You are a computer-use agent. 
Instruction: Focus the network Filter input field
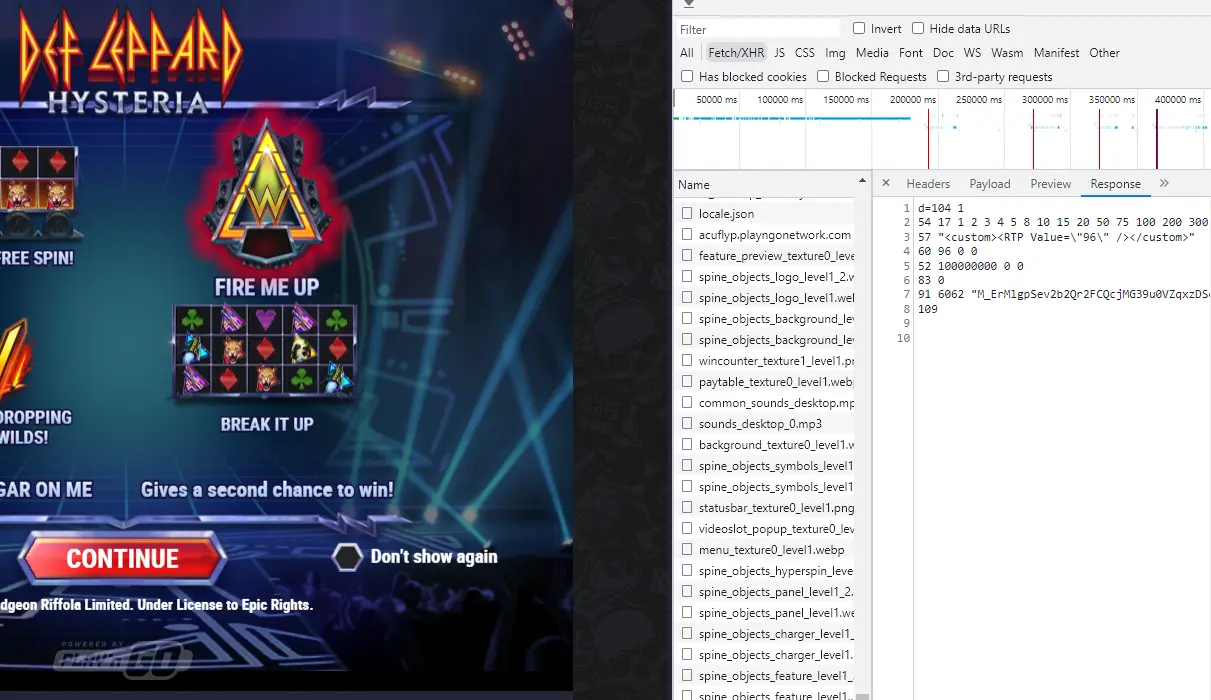coord(759,29)
